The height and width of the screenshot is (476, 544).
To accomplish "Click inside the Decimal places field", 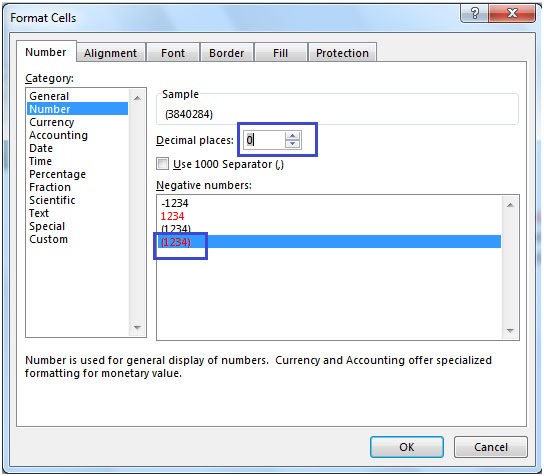I will click(x=264, y=140).
